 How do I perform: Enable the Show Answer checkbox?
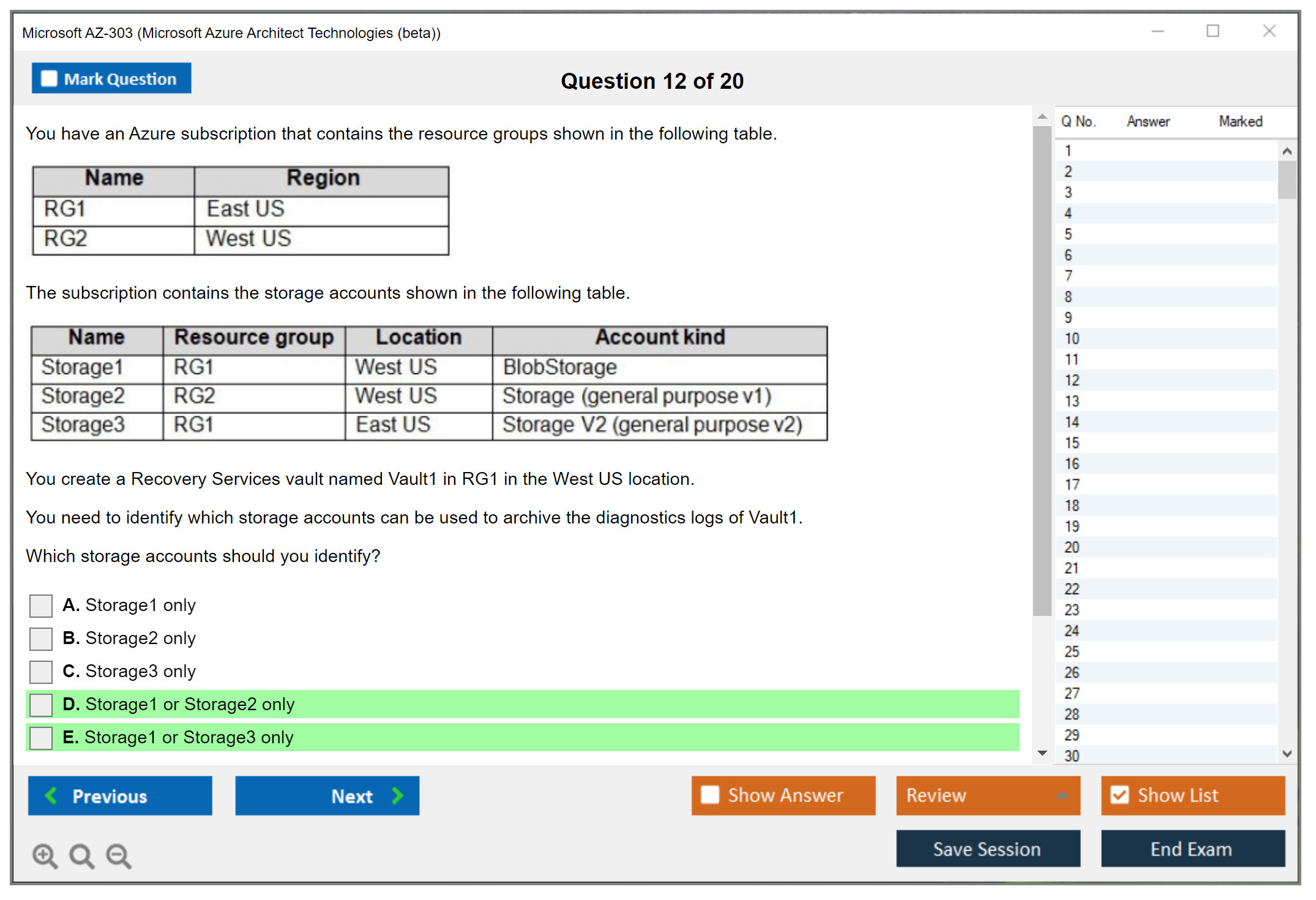click(710, 795)
